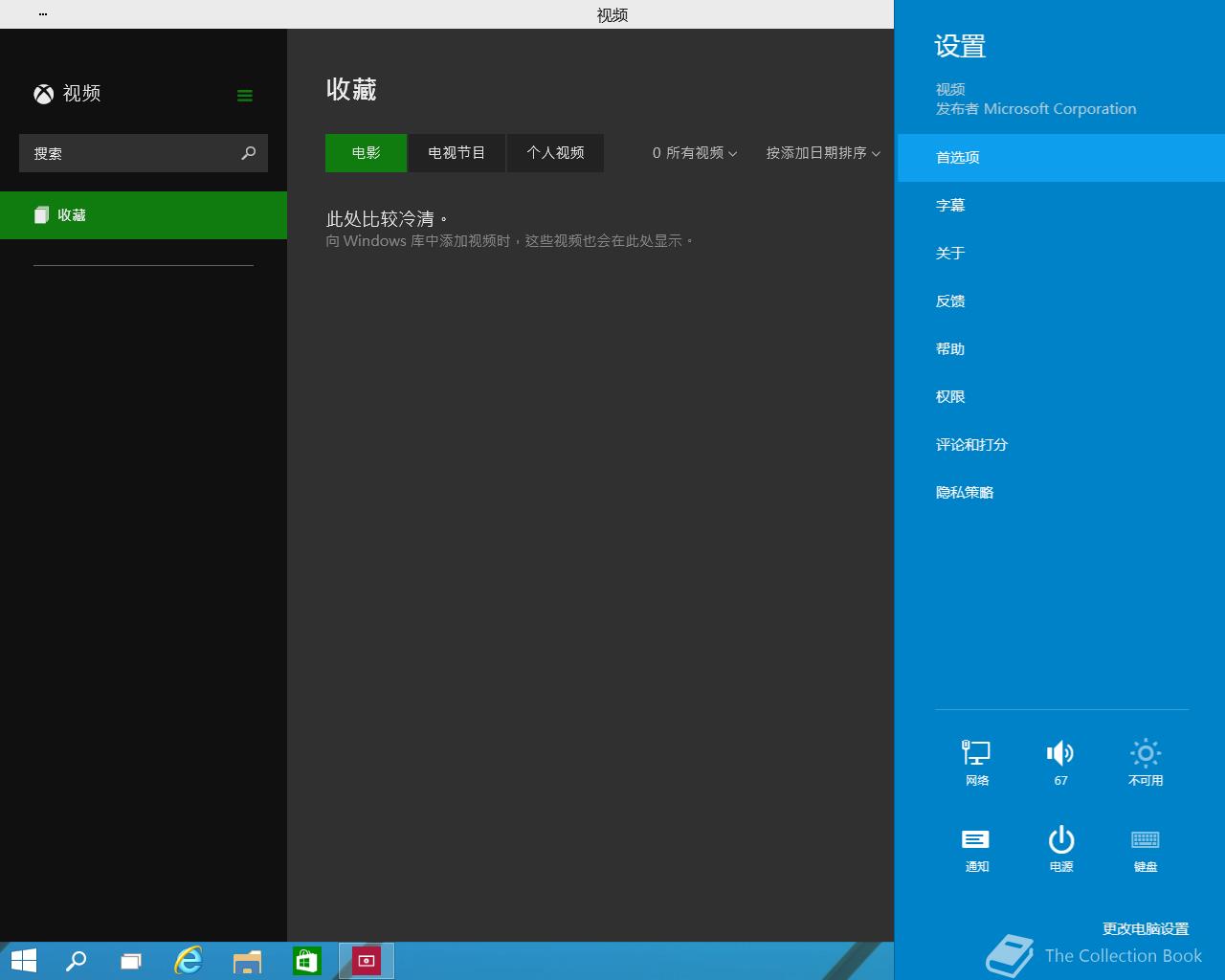The width and height of the screenshot is (1225, 980).
Task: Open 首选项 in the settings pane
Action: (x=1061, y=158)
